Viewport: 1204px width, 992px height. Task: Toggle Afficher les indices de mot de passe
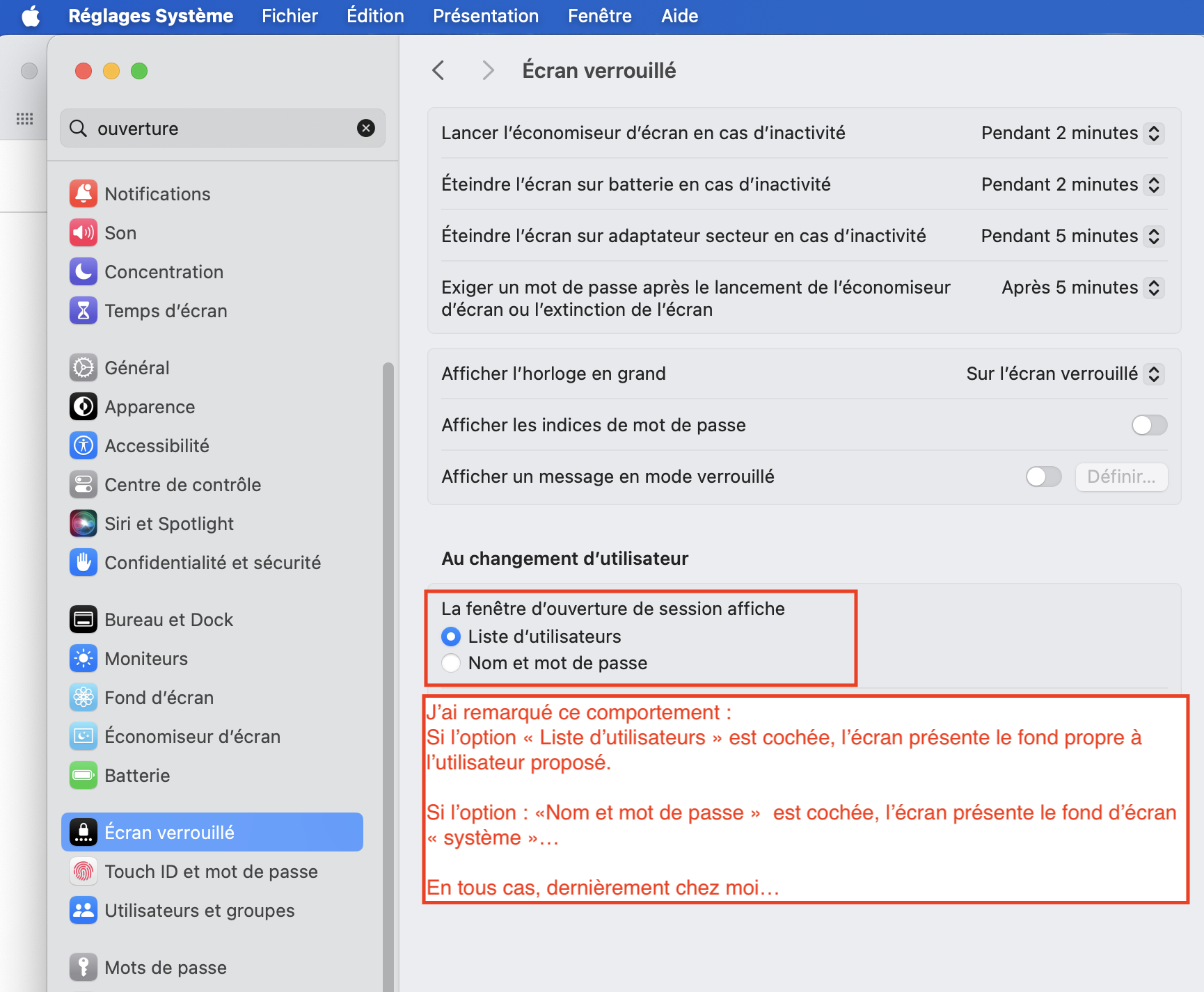[x=1149, y=425]
